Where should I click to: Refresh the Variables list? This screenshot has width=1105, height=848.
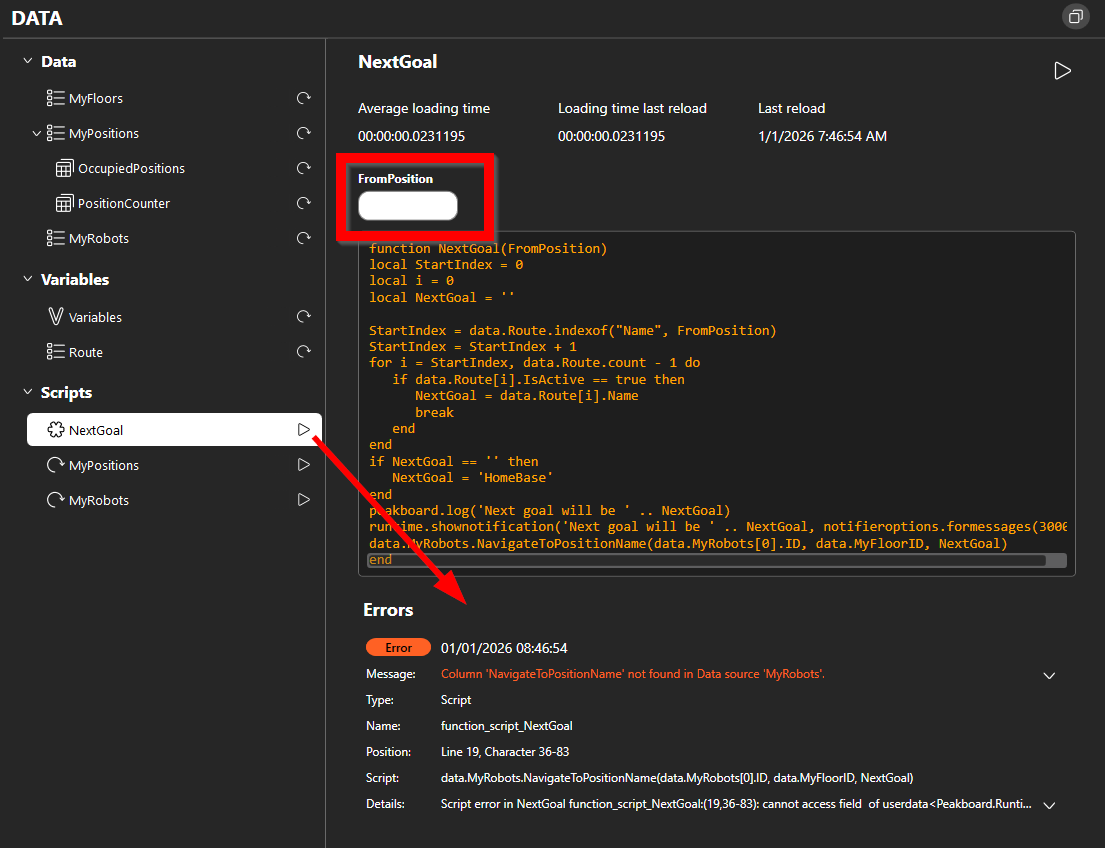pos(303,316)
